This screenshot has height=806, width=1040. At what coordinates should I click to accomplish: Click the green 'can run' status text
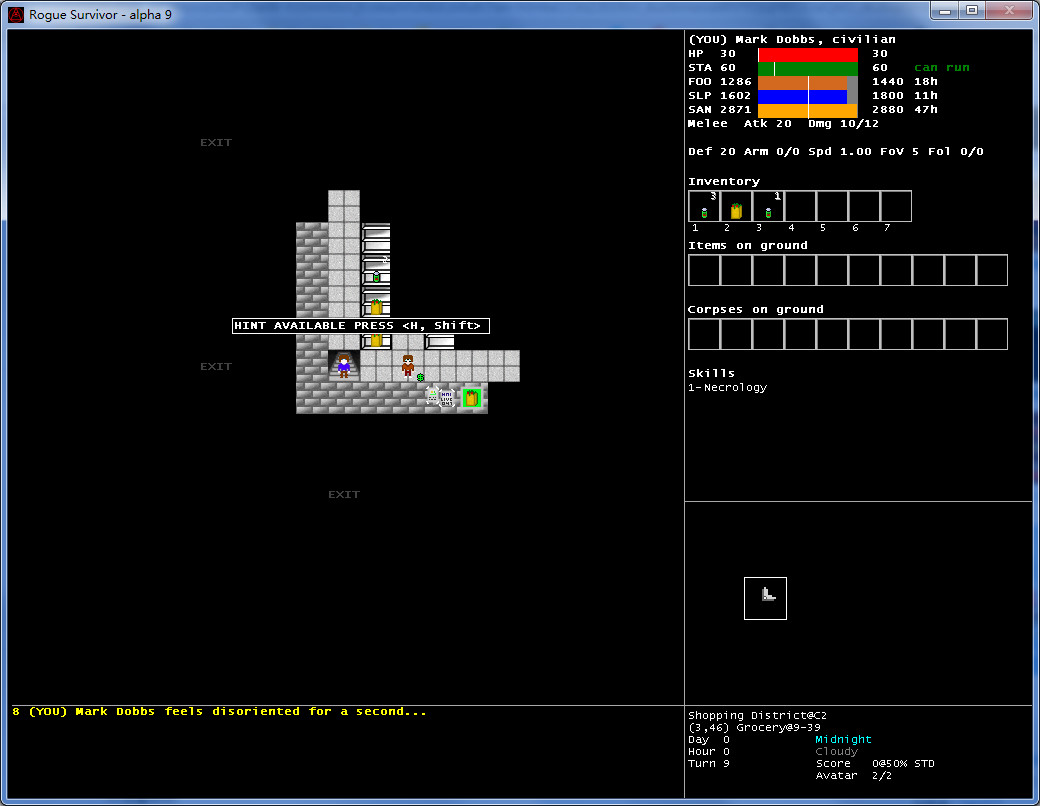[x=942, y=68]
